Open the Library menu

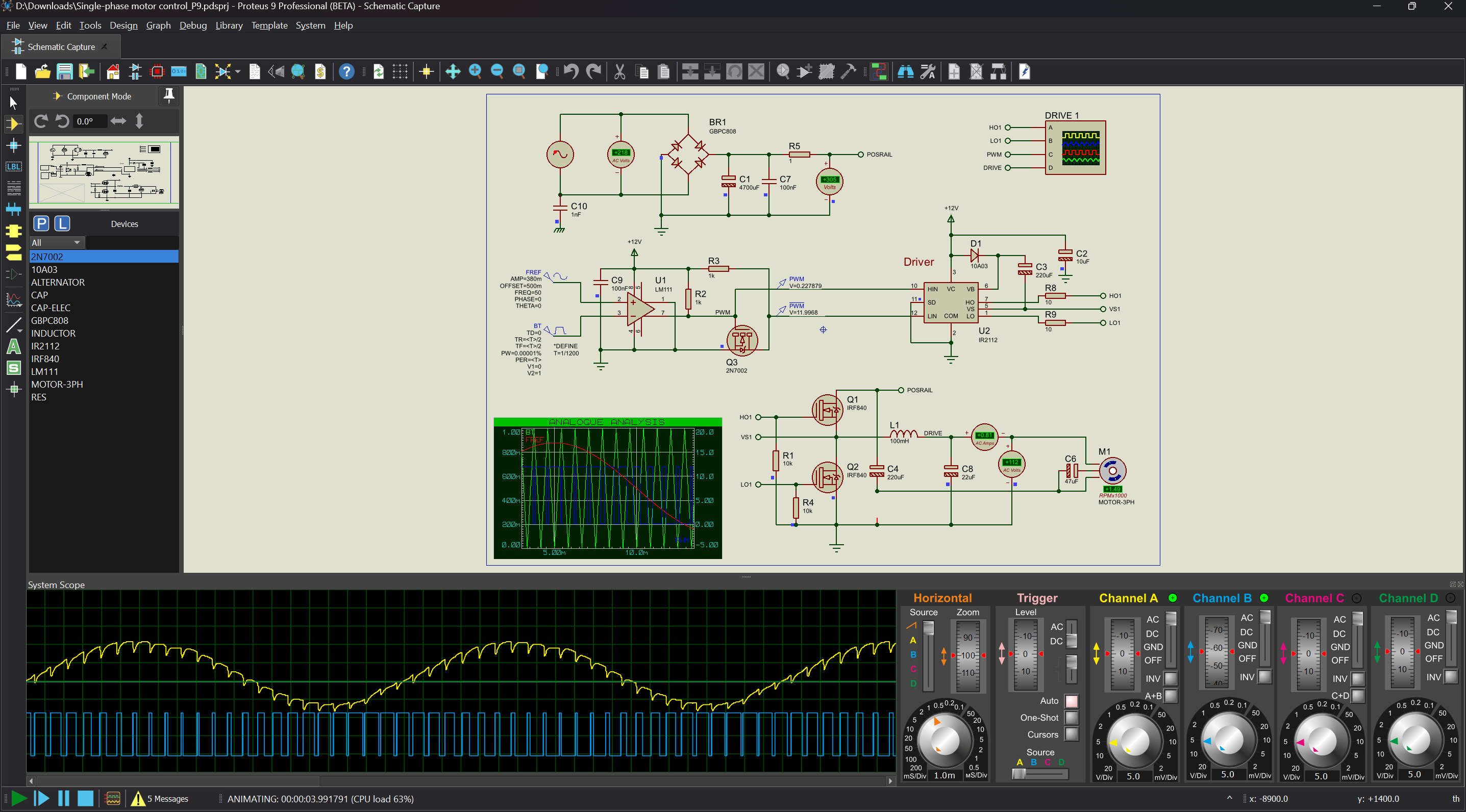point(229,25)
